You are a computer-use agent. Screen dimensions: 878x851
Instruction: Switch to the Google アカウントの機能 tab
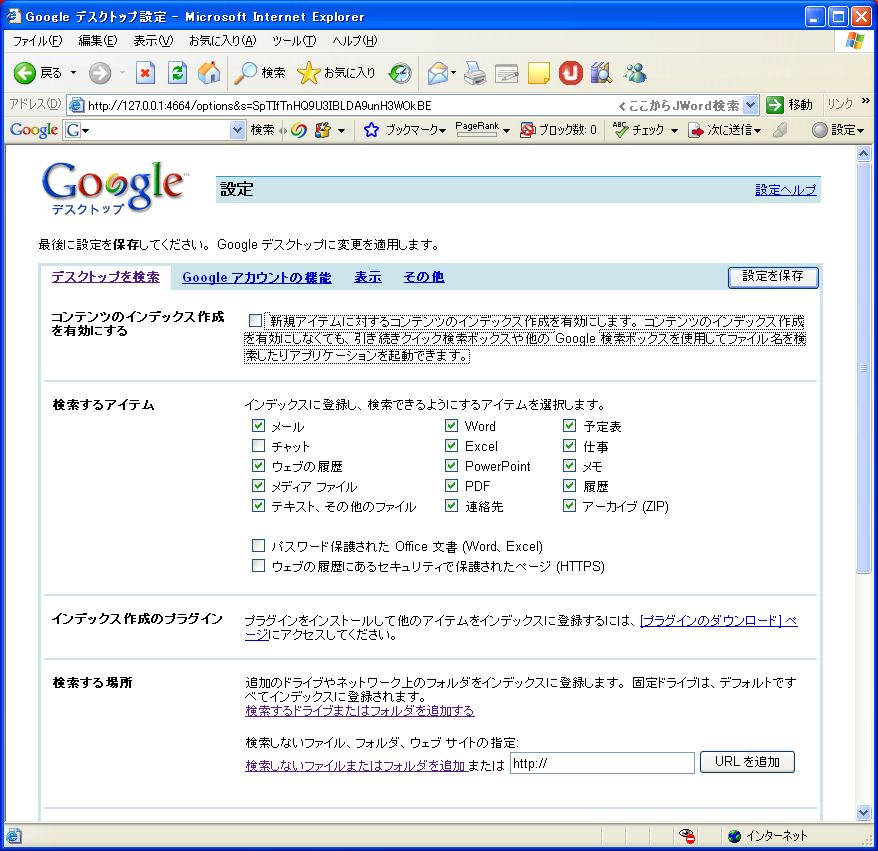256,278
